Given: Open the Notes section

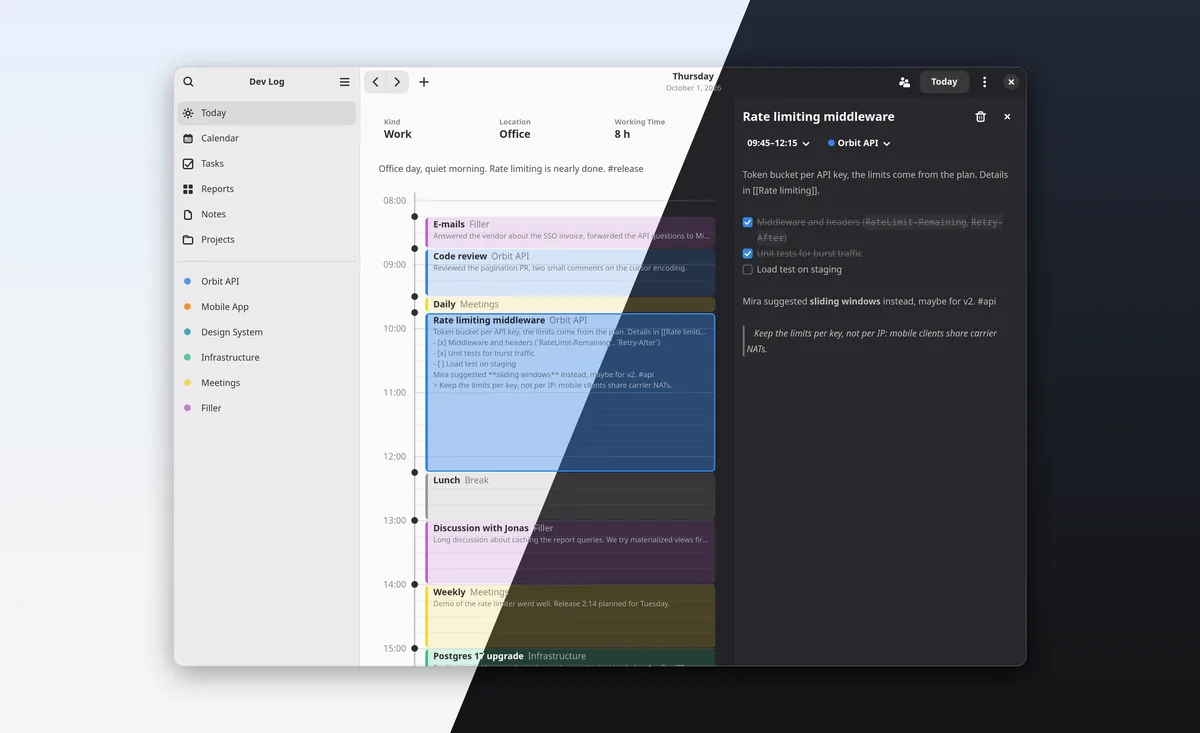Looking at the screenshot, I should [266, 214].
